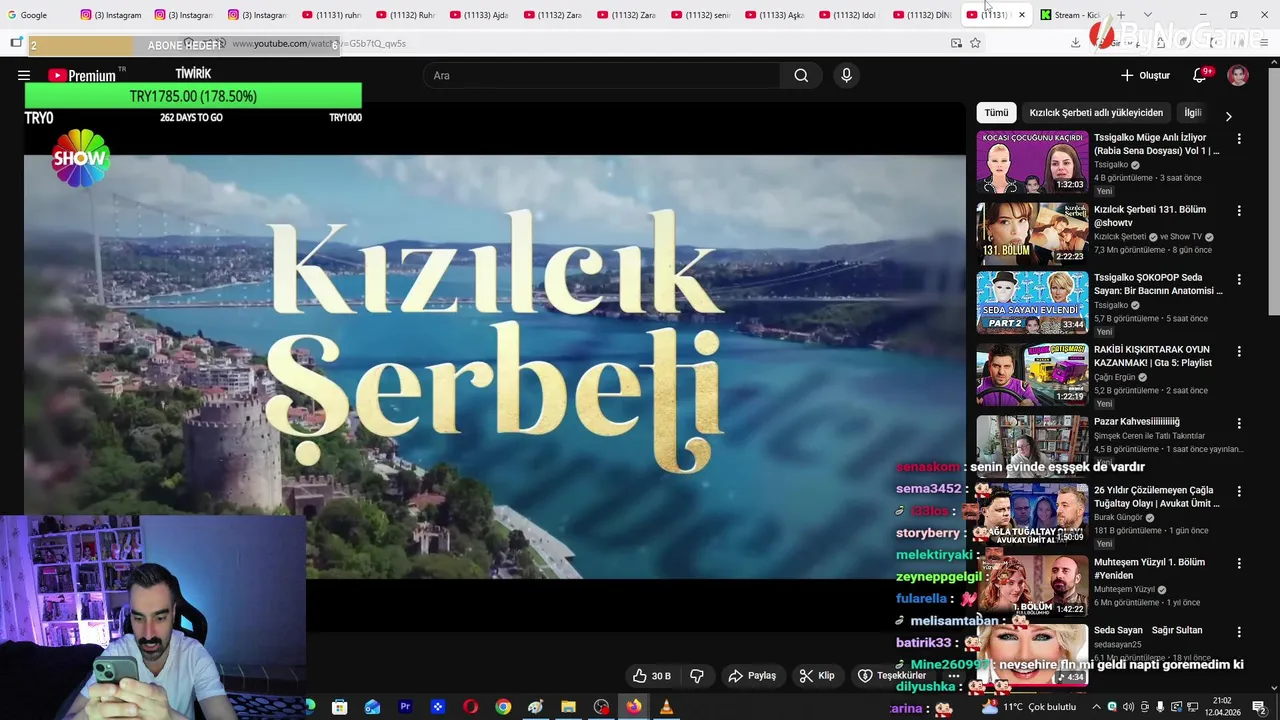Open options for Seda Sayan Sağır Sultan
This screenshot has width=1280, height=720.
tap(1239, 632)
